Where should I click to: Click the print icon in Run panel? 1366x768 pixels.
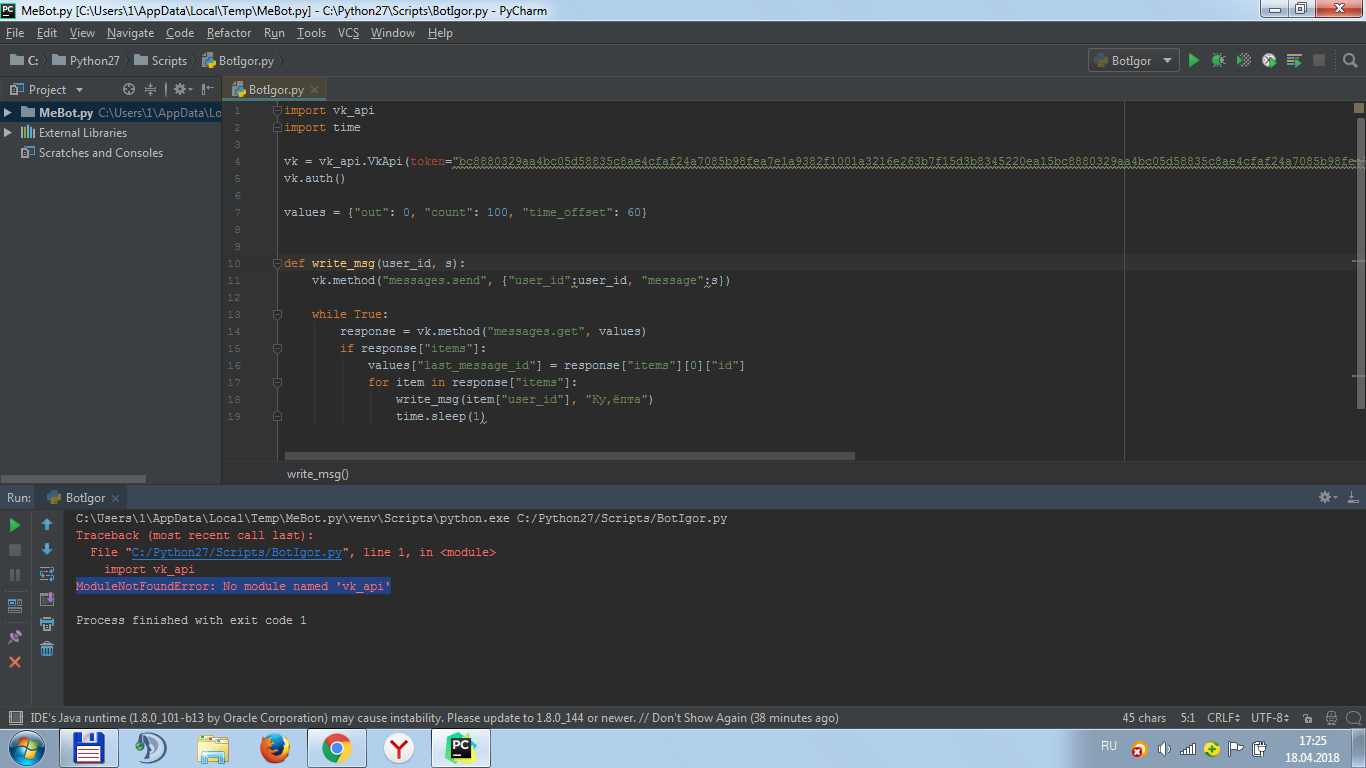pos(46,624)
